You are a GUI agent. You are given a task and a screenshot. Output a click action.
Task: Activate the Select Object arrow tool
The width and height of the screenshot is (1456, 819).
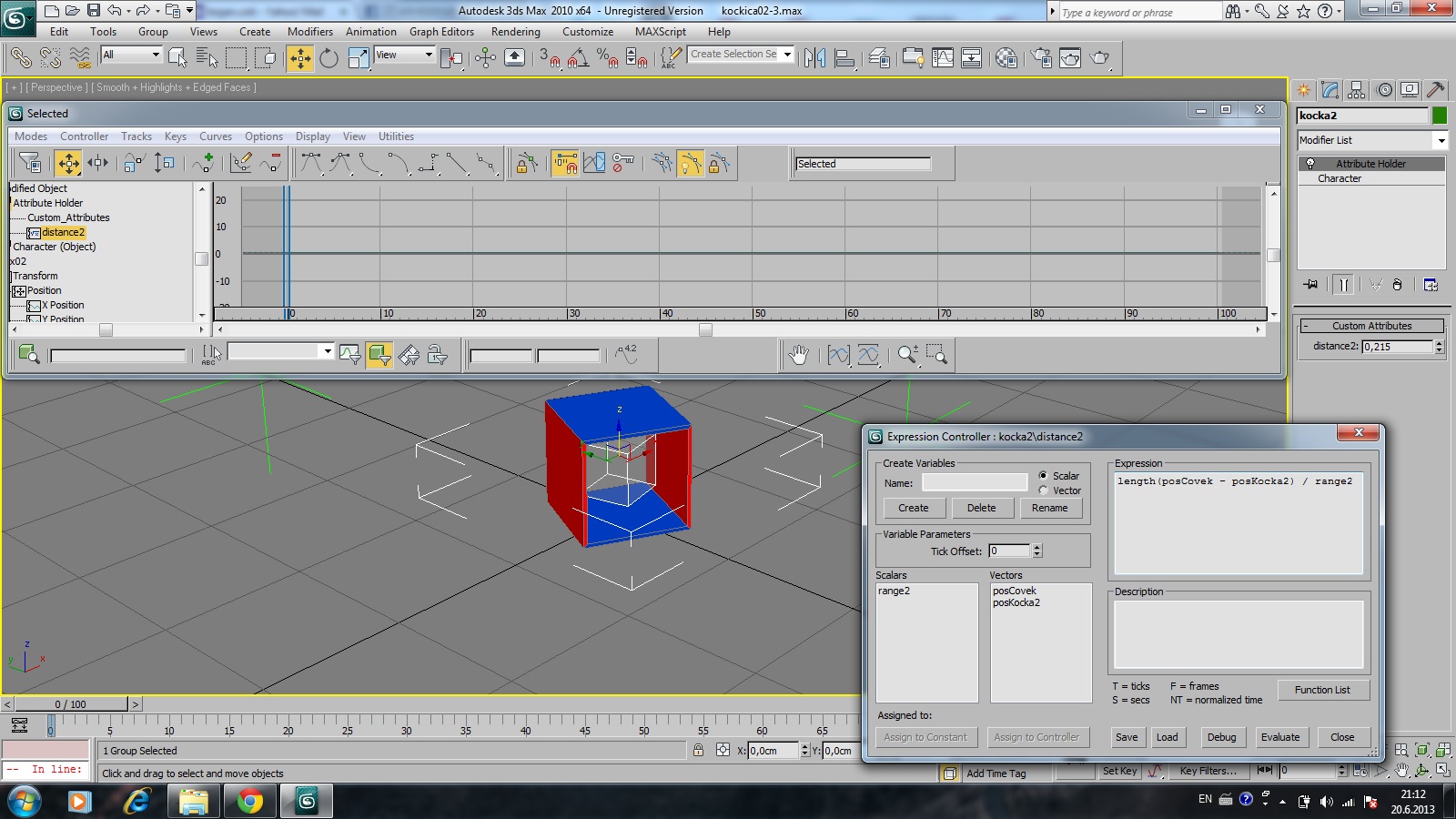[x=177, y=58]
